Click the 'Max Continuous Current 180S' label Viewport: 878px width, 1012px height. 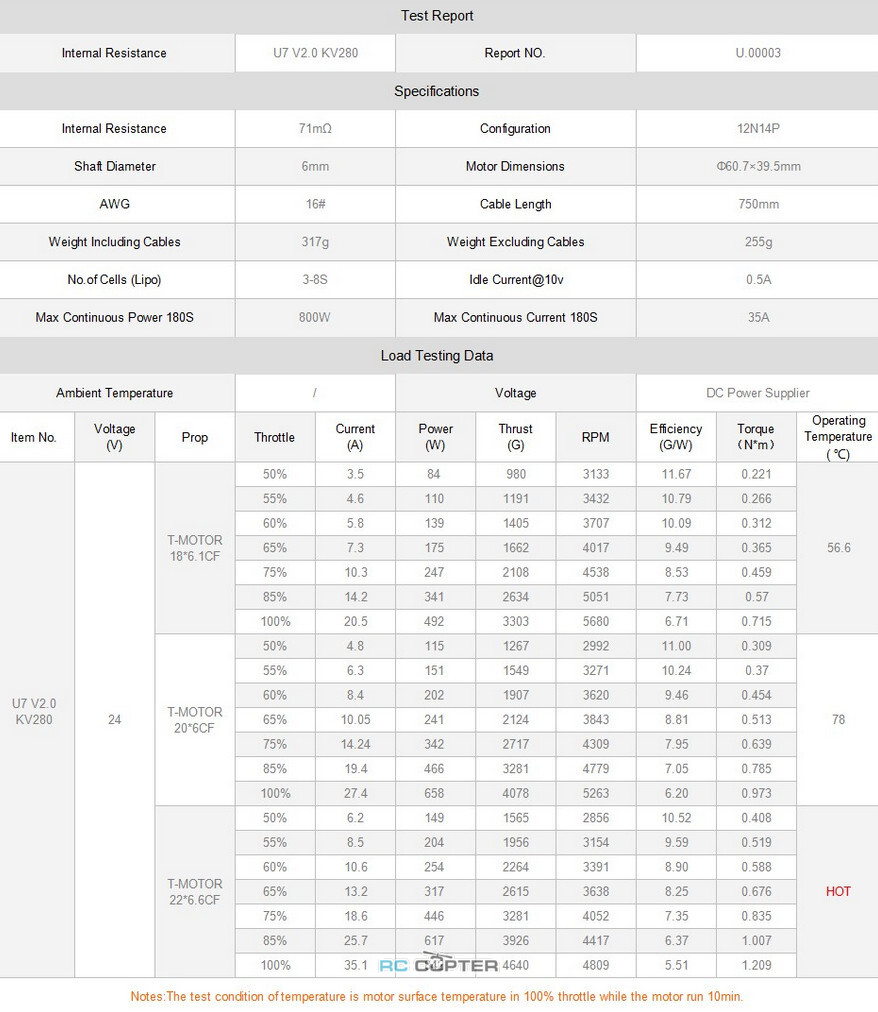pos(515,317)
